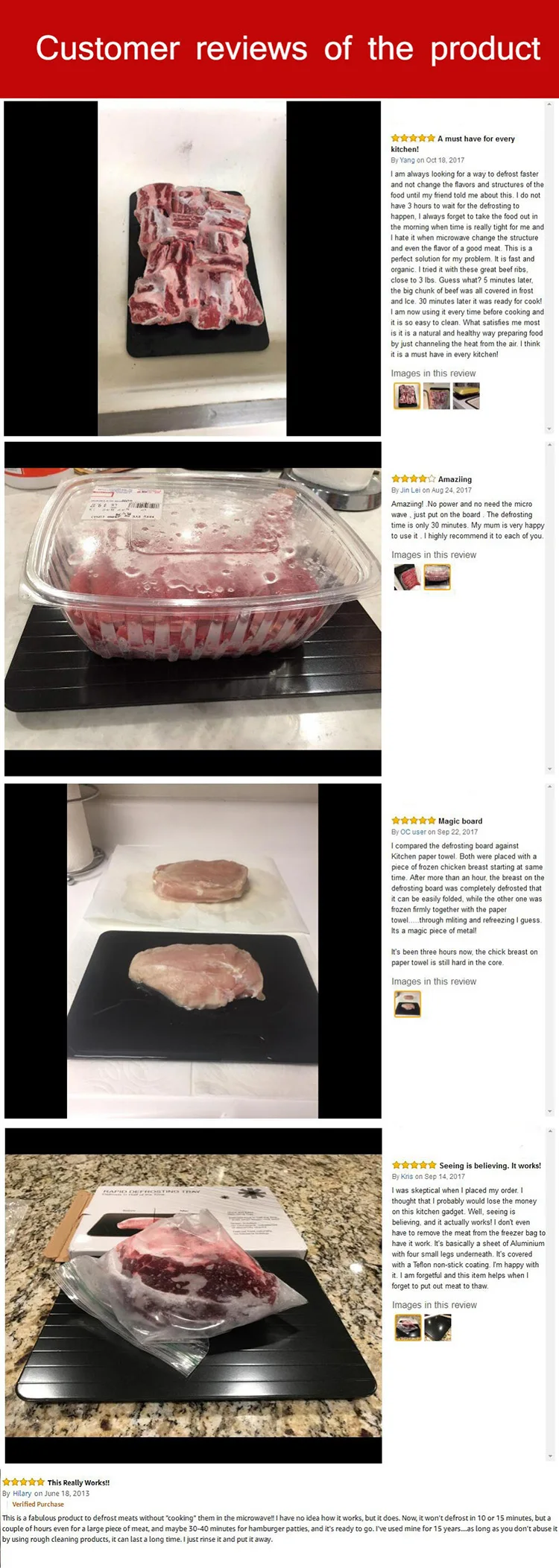This screenshot has height=1568, width=559.
Task: Open third thumbnail in Yang's review images
Action: coord(466,396)
